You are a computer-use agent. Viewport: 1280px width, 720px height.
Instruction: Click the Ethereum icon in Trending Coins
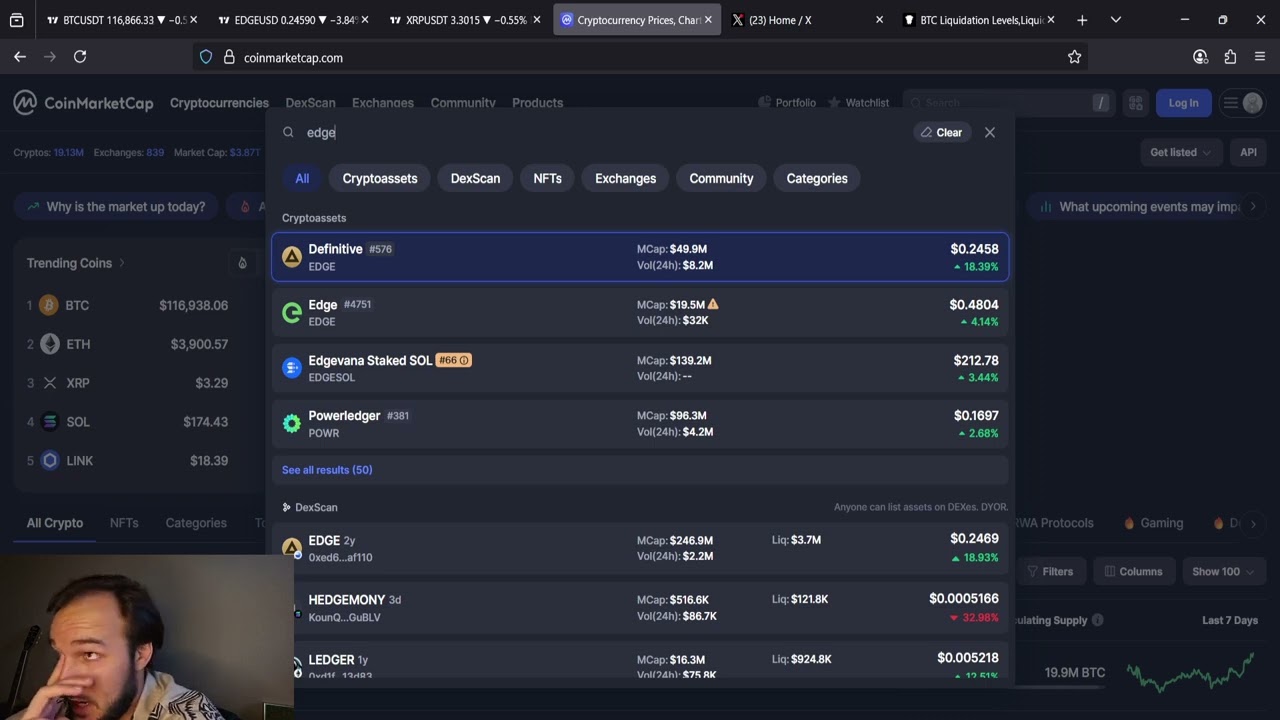49,344
